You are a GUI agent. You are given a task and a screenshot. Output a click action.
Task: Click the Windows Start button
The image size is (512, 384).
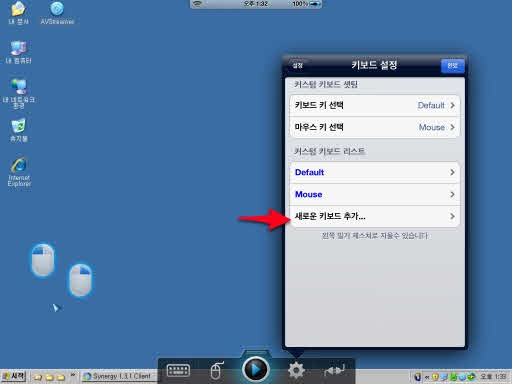pyautogui.click(x=14, y=376)
